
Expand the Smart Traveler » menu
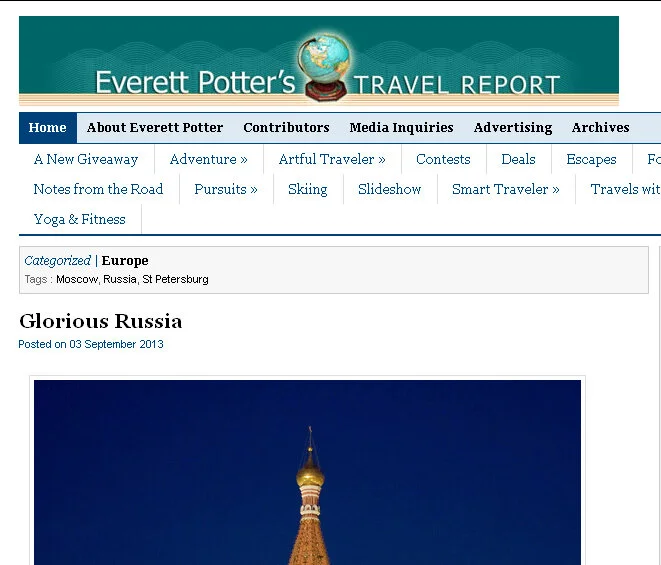505,189
